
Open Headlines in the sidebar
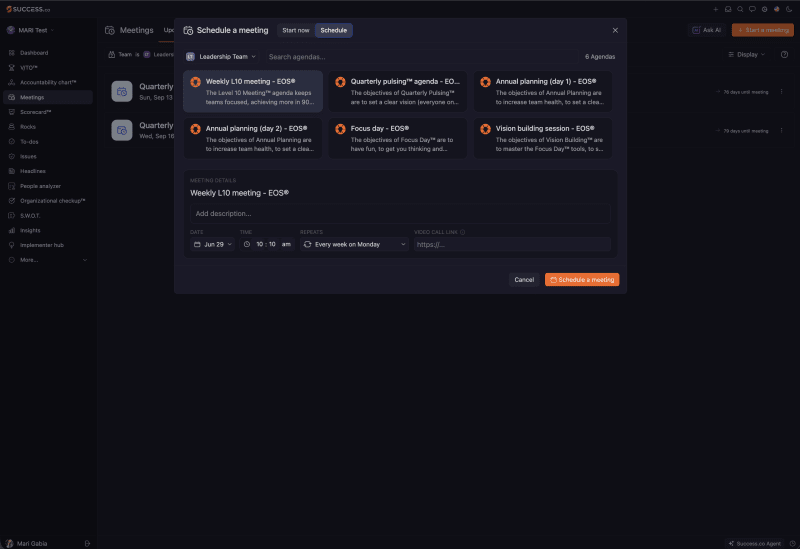pyautogui.click(x=47, y=171)
